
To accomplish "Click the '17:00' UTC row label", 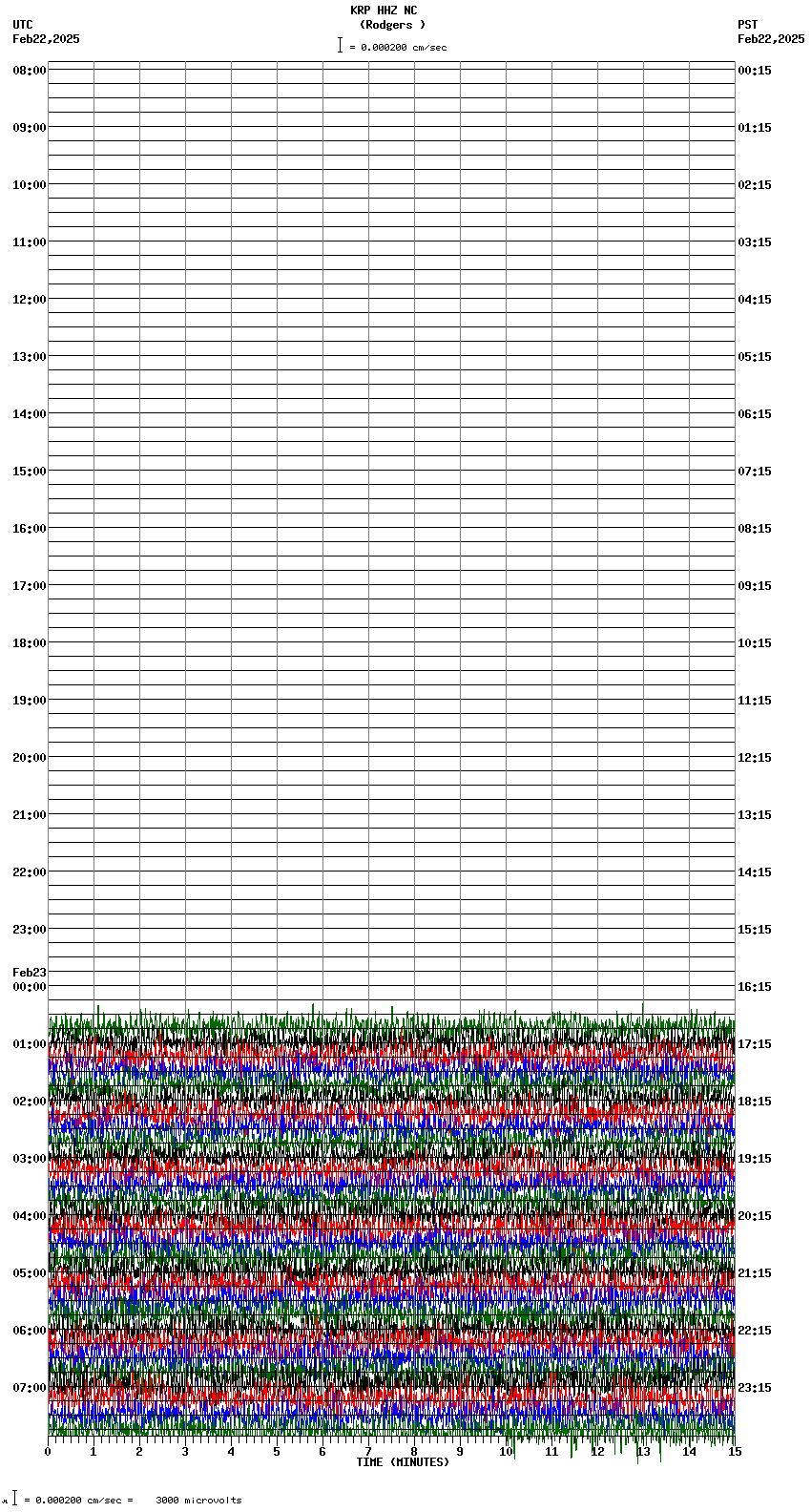I will [x=30, y=586].
